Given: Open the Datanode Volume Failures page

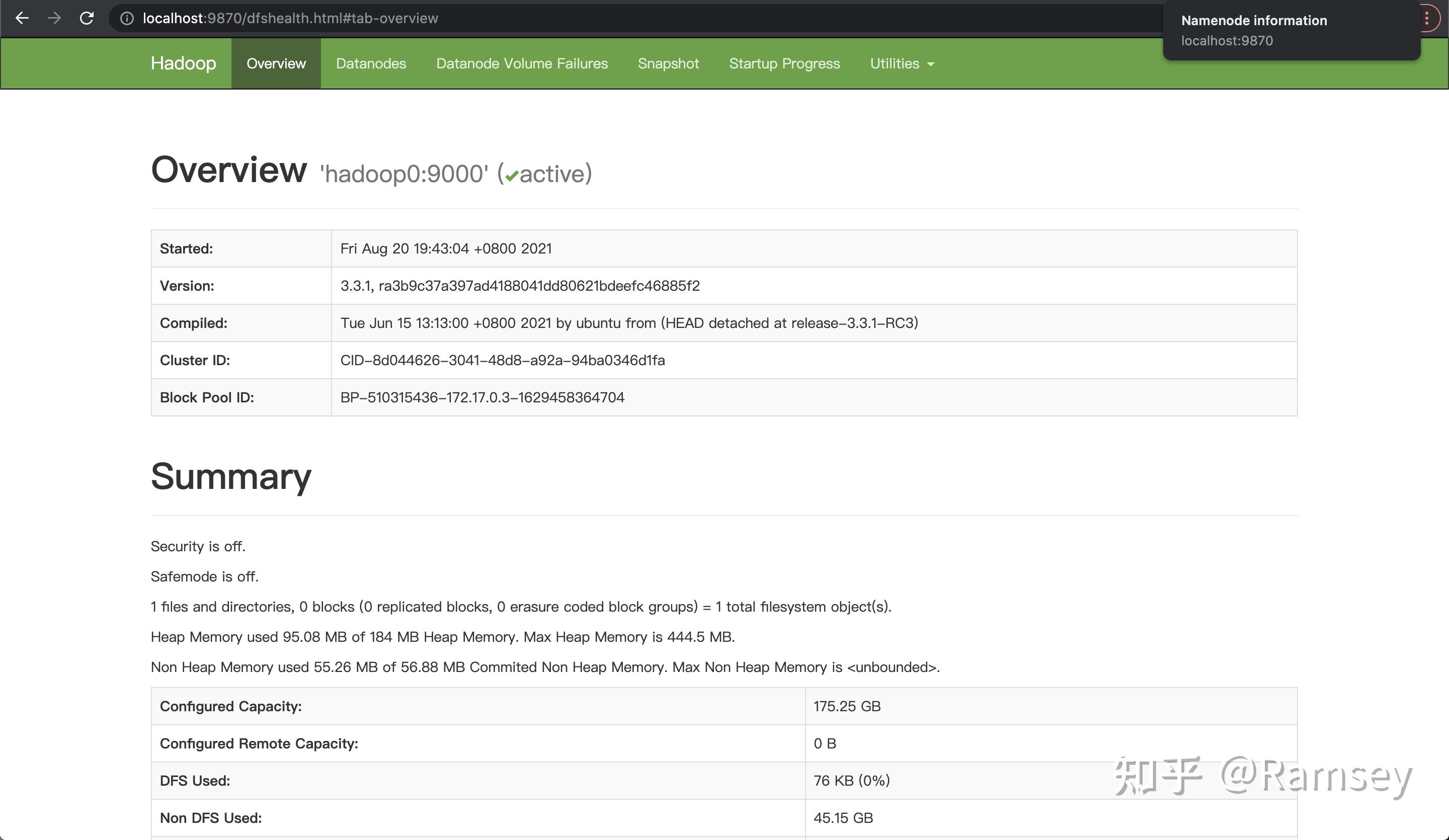Looking at the screenshot, I should [522, 63].
